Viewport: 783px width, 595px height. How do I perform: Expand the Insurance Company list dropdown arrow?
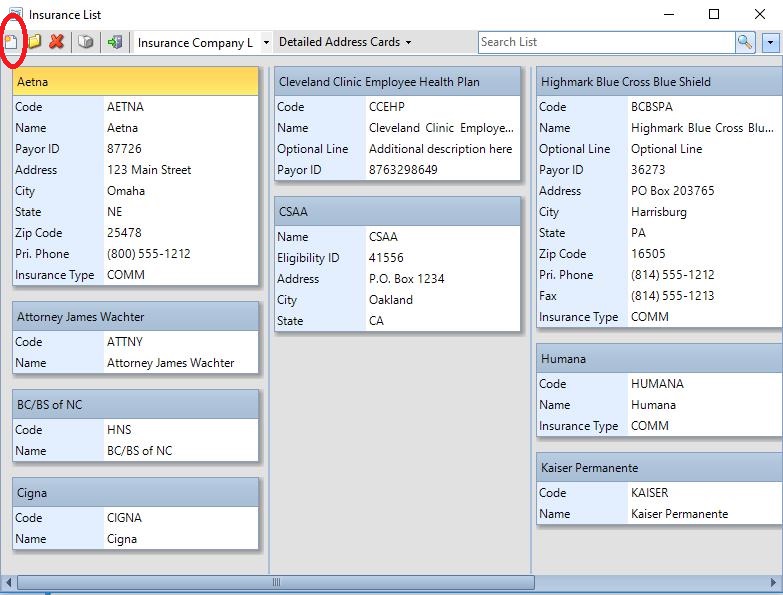pyautogui.click(x=266, y=42)
